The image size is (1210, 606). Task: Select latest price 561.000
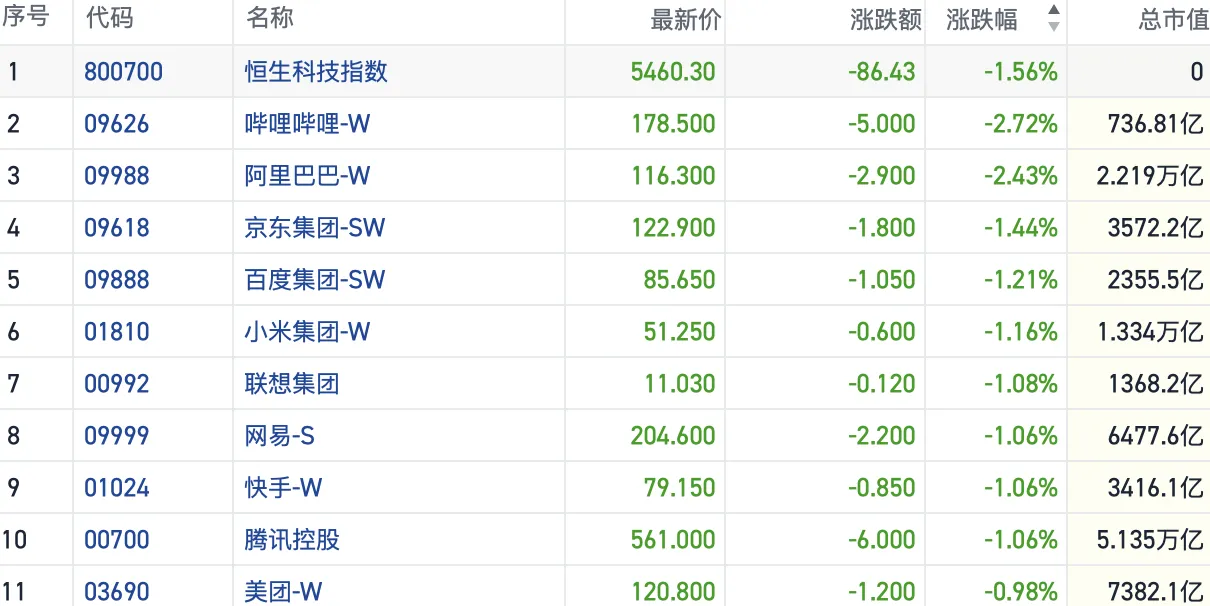pos(673,540)
